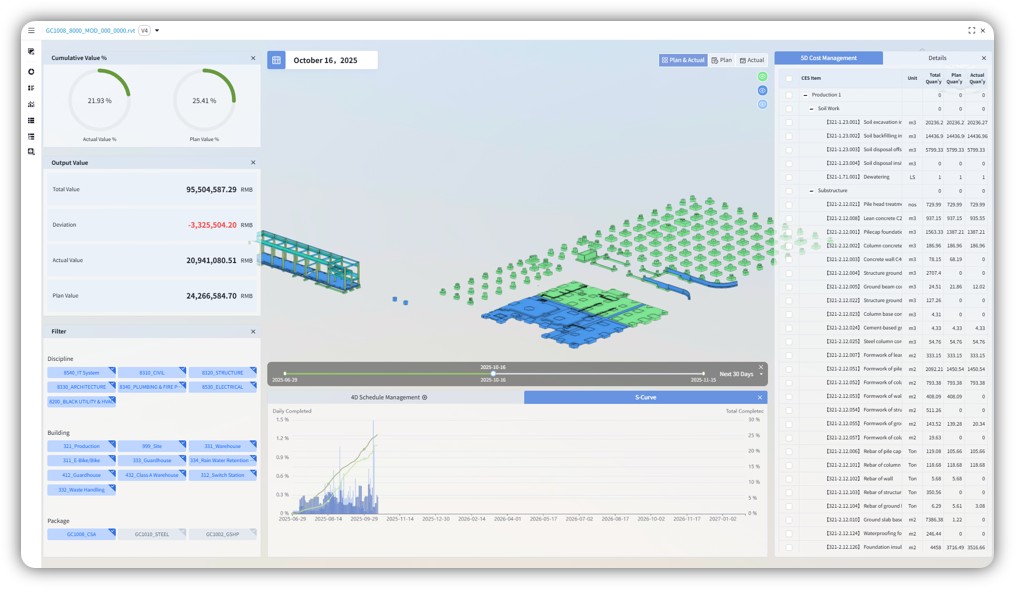
Task: Click the dark blue eye visibility icon
Action: (x=762, y=90)
